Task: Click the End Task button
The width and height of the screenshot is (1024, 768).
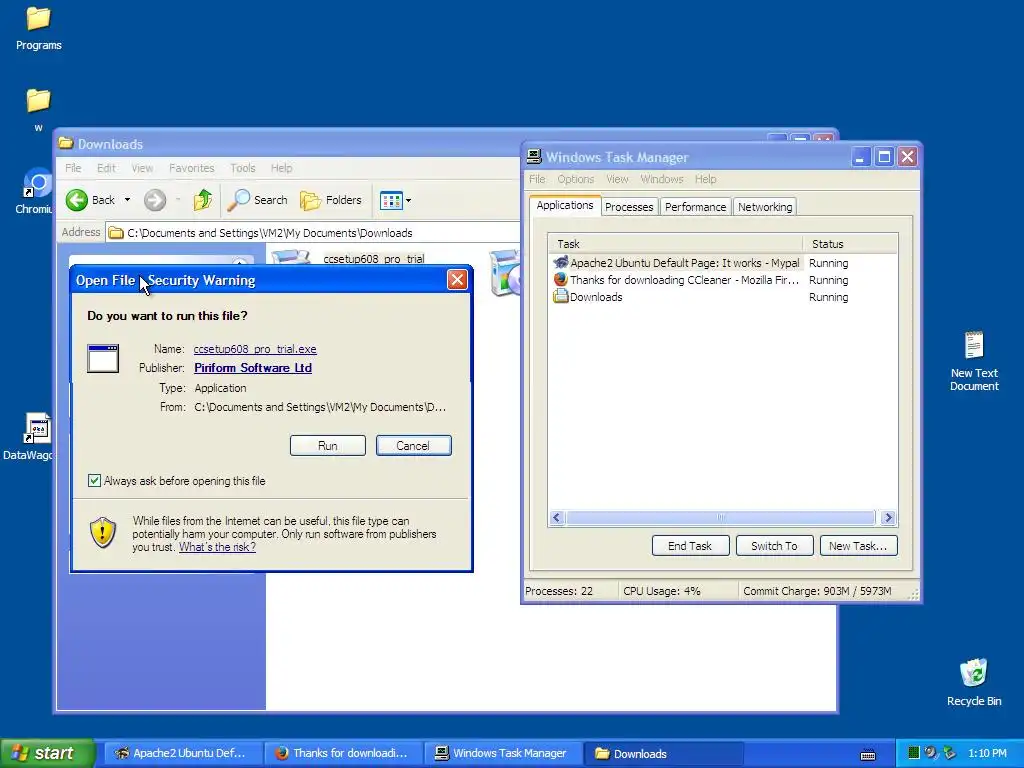Action: (x=690, y=546)
